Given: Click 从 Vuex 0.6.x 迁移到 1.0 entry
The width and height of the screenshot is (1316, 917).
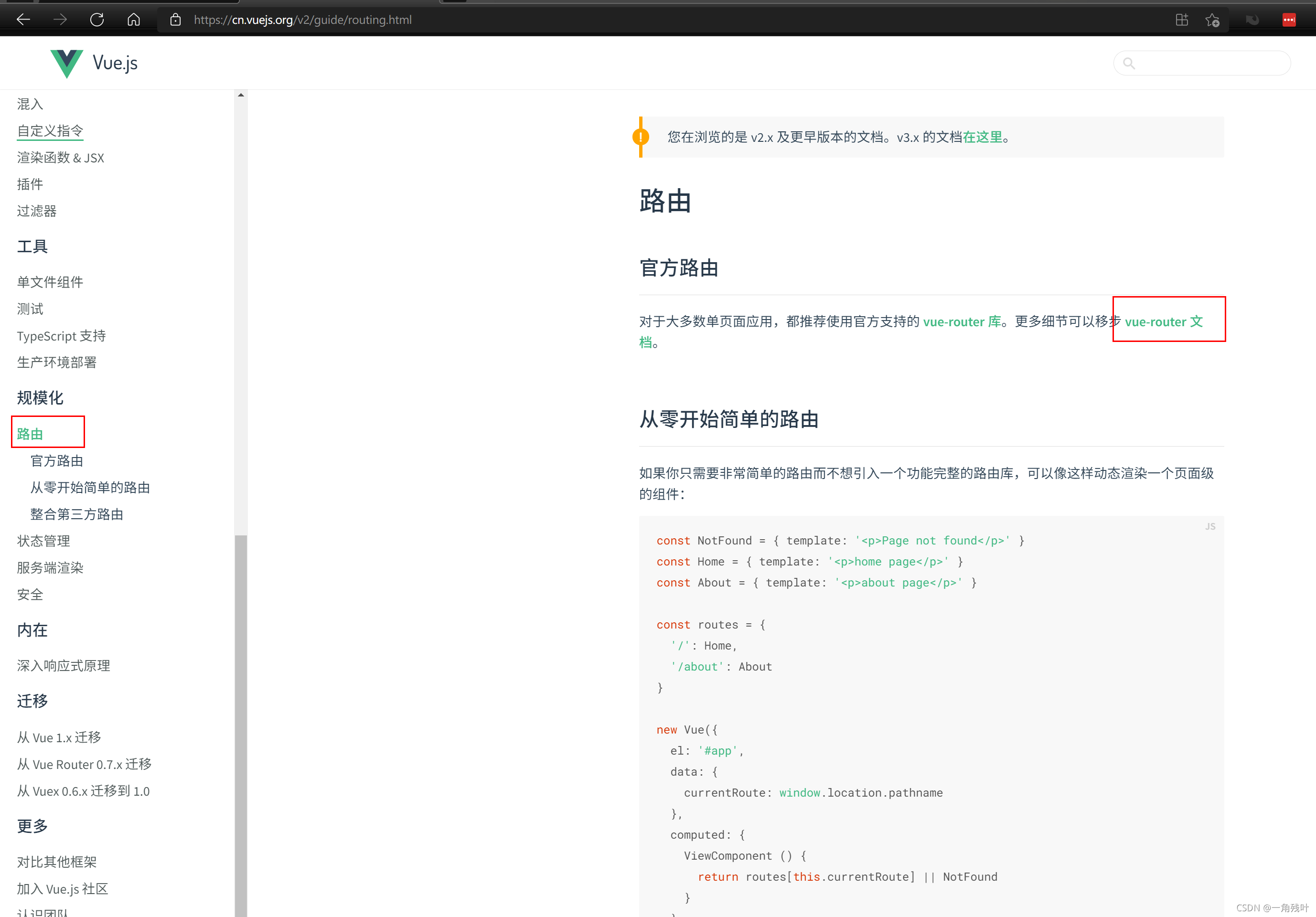Looking at the screenshot, I should (84, 791).
